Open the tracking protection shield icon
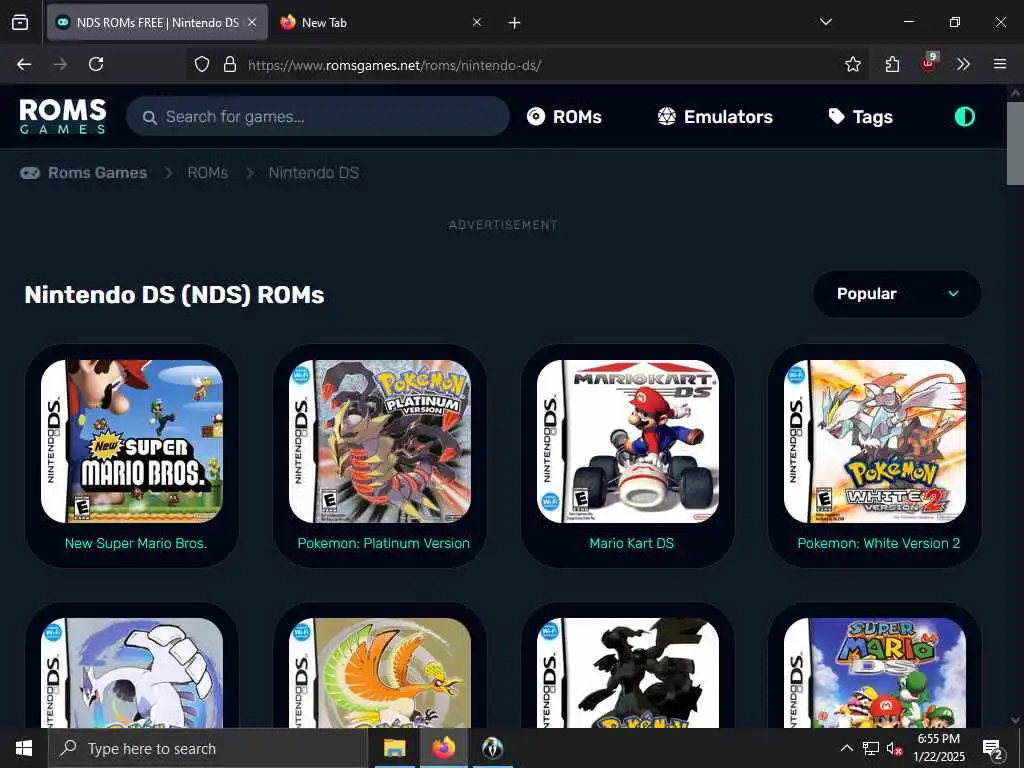Image resolution: width=1024 pixels, height=768 pixels. click(202, 64)
